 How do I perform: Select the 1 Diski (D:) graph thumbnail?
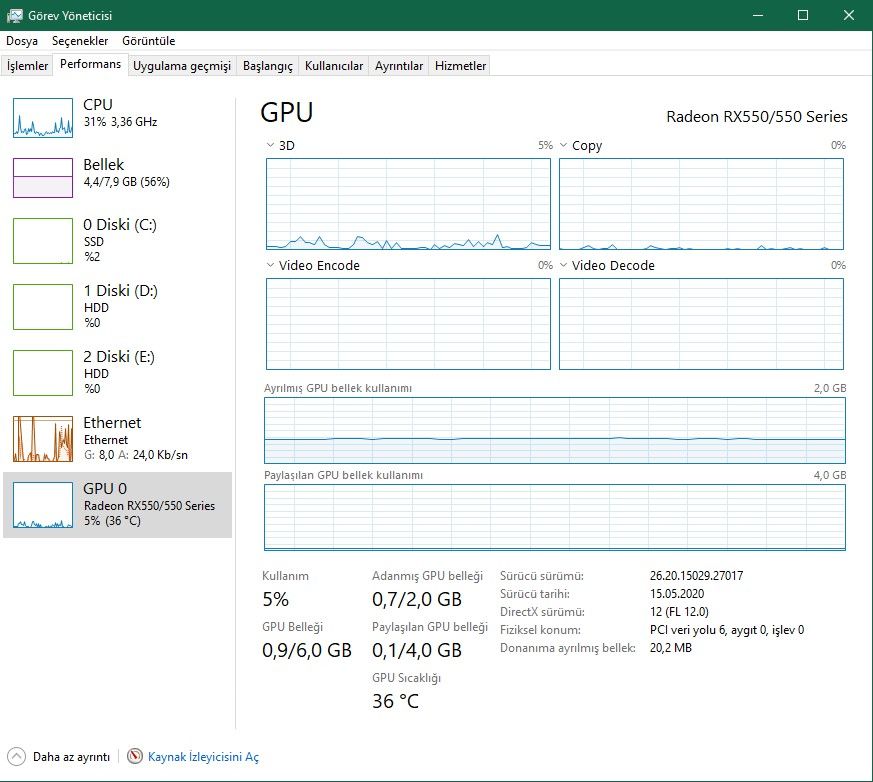tap(43, 307)
